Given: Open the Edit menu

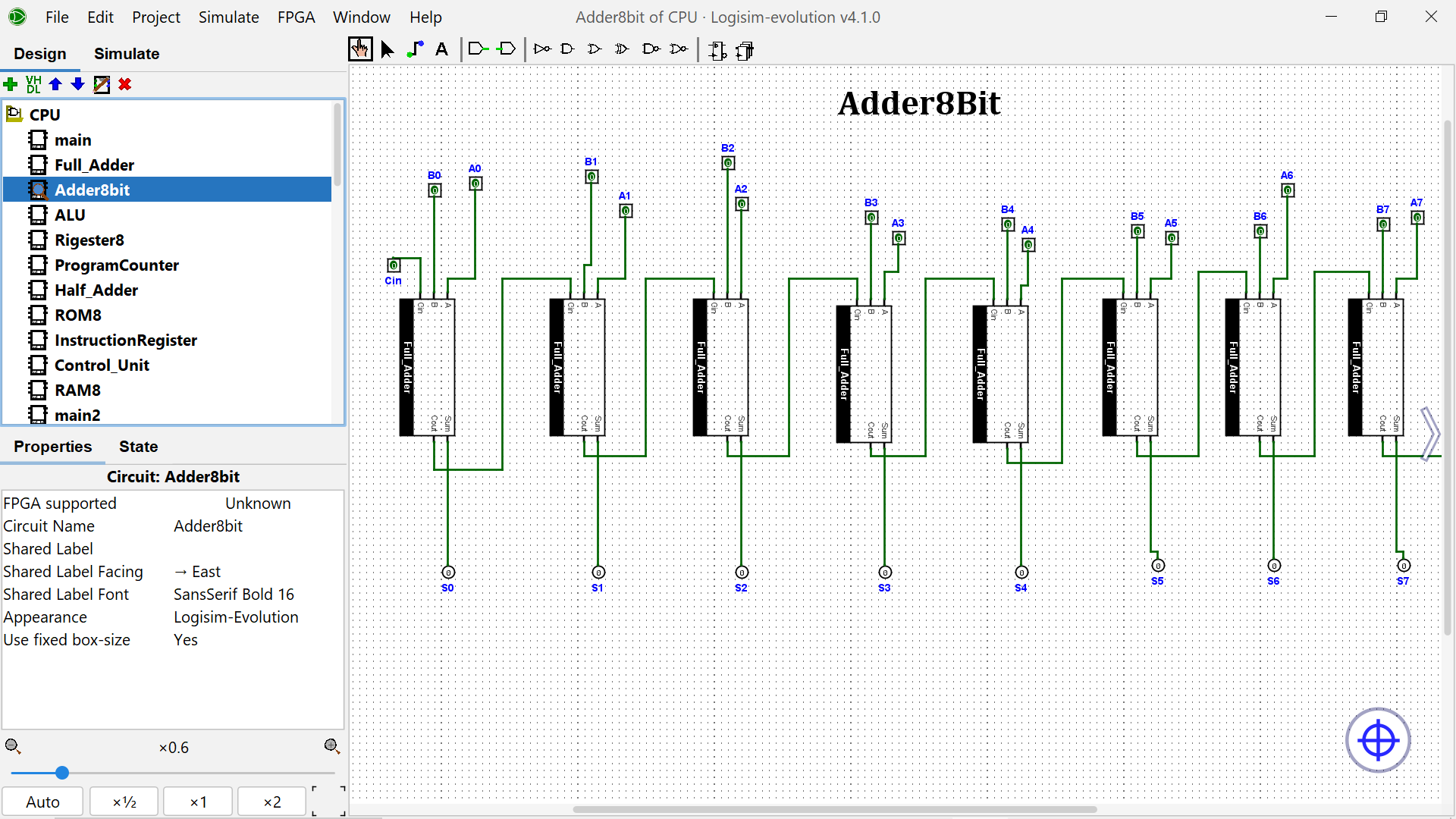Looking at the screenshot, I should (x=100, y=17).
